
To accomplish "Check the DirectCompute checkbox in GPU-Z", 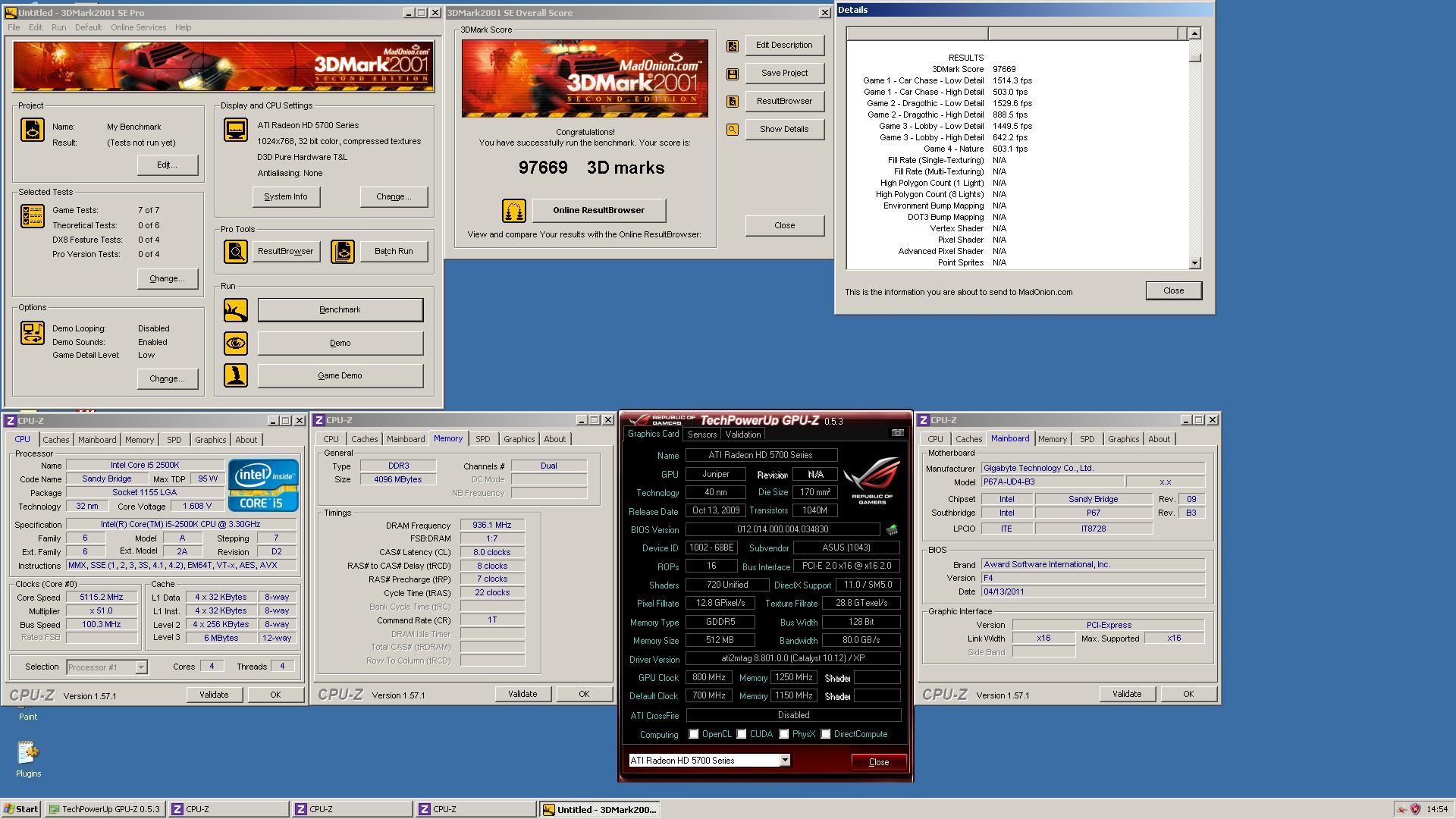I will click(825, 734).
